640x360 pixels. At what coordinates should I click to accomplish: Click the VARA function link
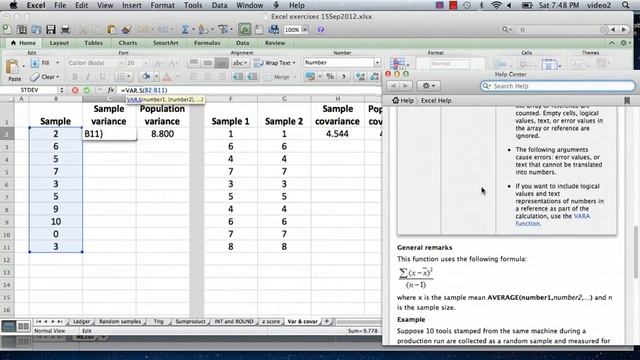(x=553, y=220)
